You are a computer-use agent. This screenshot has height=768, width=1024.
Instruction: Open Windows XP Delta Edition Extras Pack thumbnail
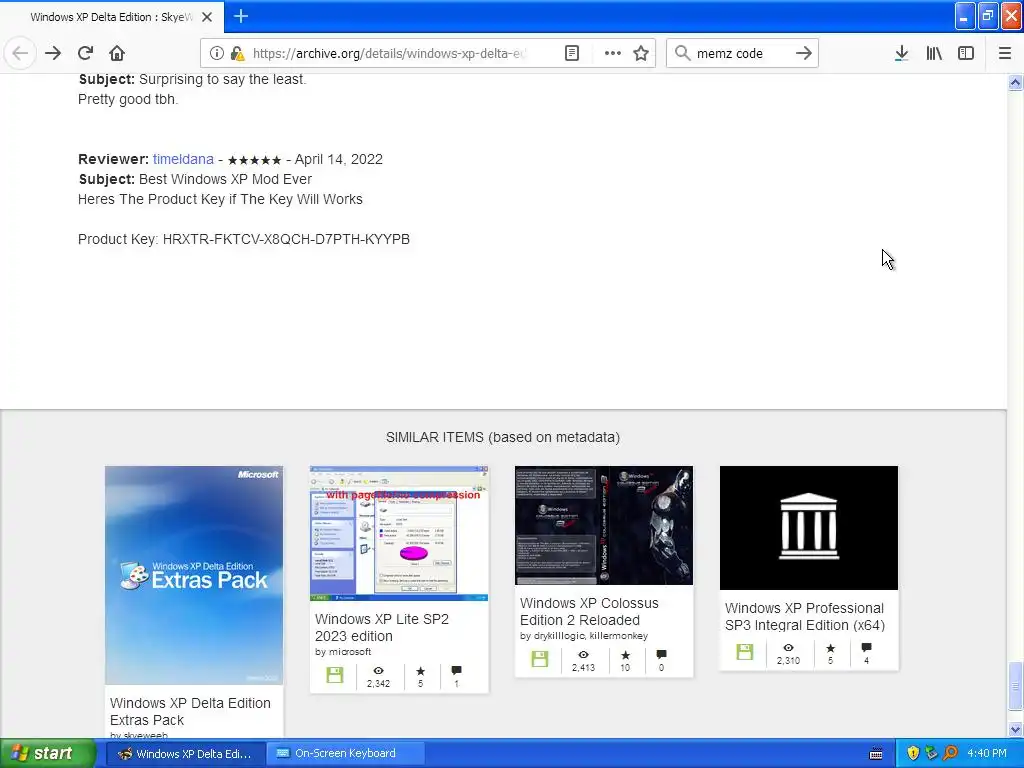point(194,575)
